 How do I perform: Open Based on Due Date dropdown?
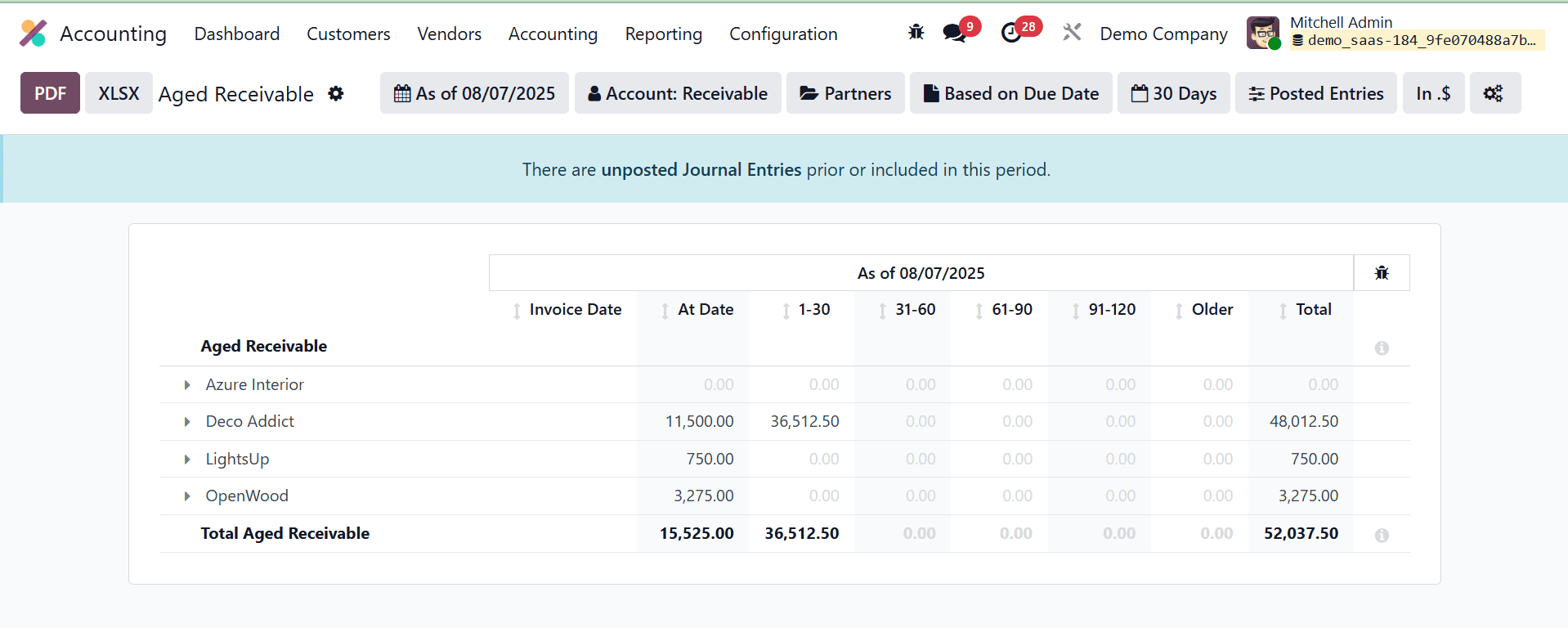click(1010, 93)
